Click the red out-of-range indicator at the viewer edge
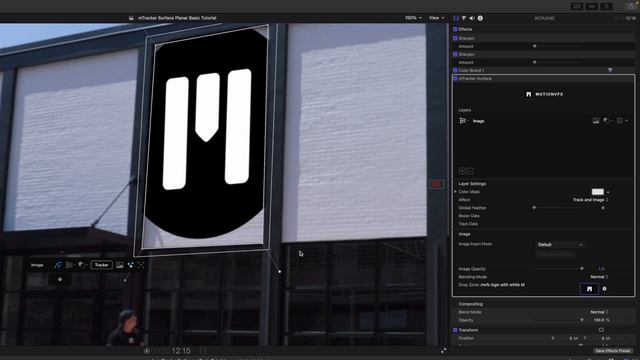640x360 pixels. 436,184
